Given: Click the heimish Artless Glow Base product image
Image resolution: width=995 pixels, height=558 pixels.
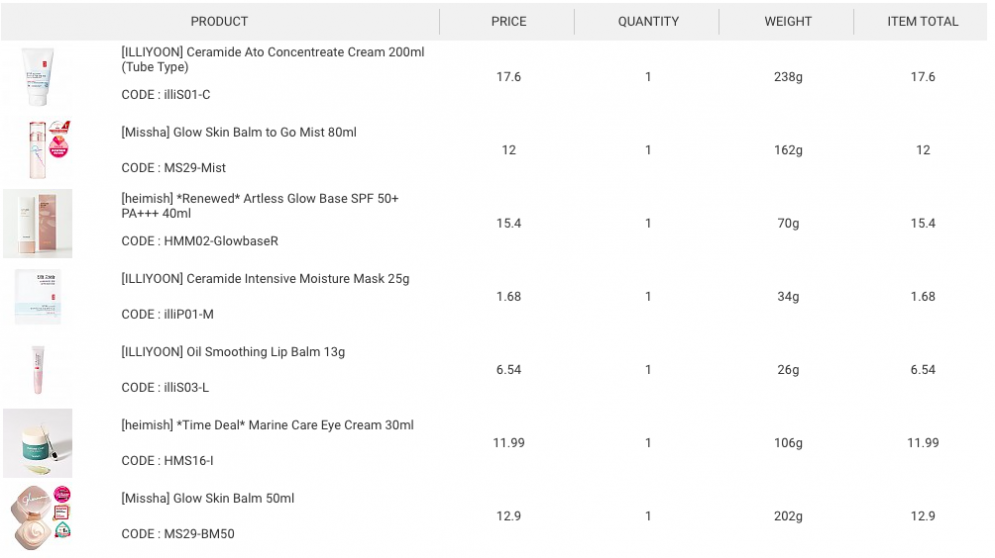Looking at the screenshot, I should click(x=38, y=223).
